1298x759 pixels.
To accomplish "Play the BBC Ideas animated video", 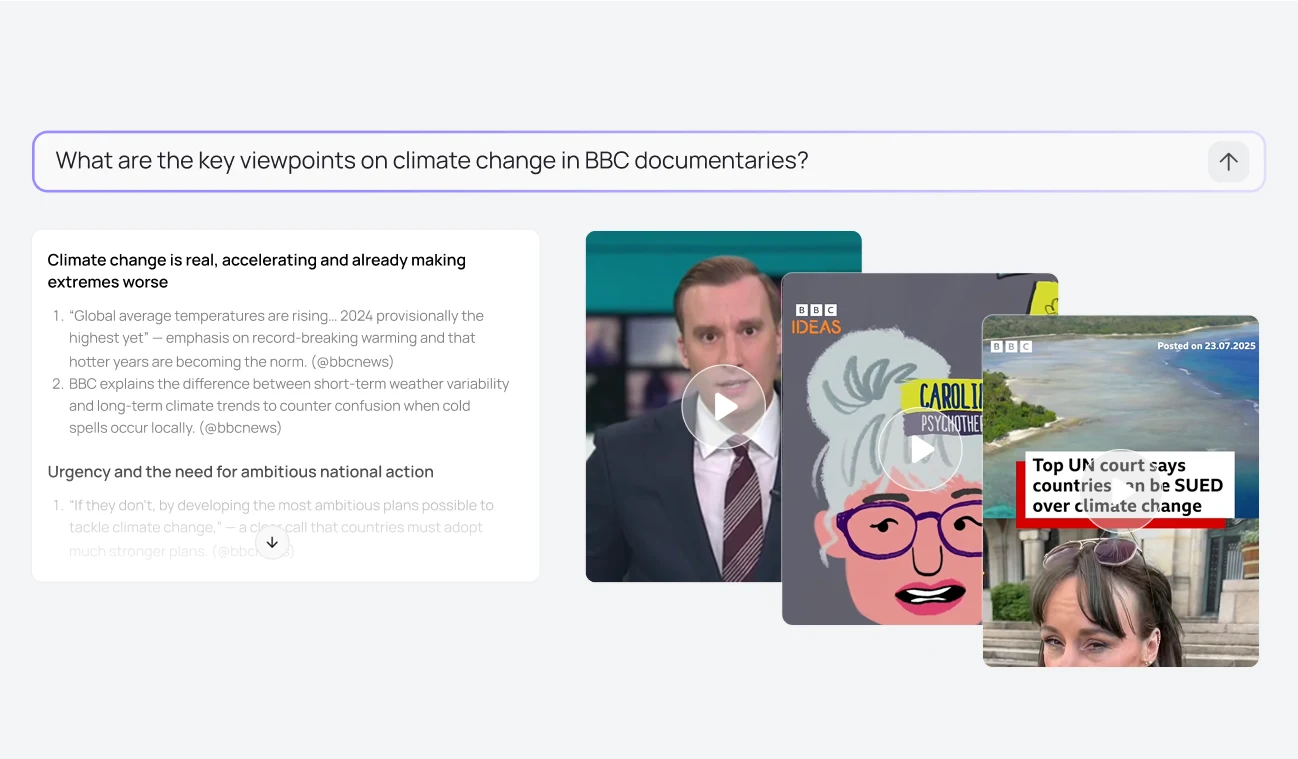I will point(919,450).
